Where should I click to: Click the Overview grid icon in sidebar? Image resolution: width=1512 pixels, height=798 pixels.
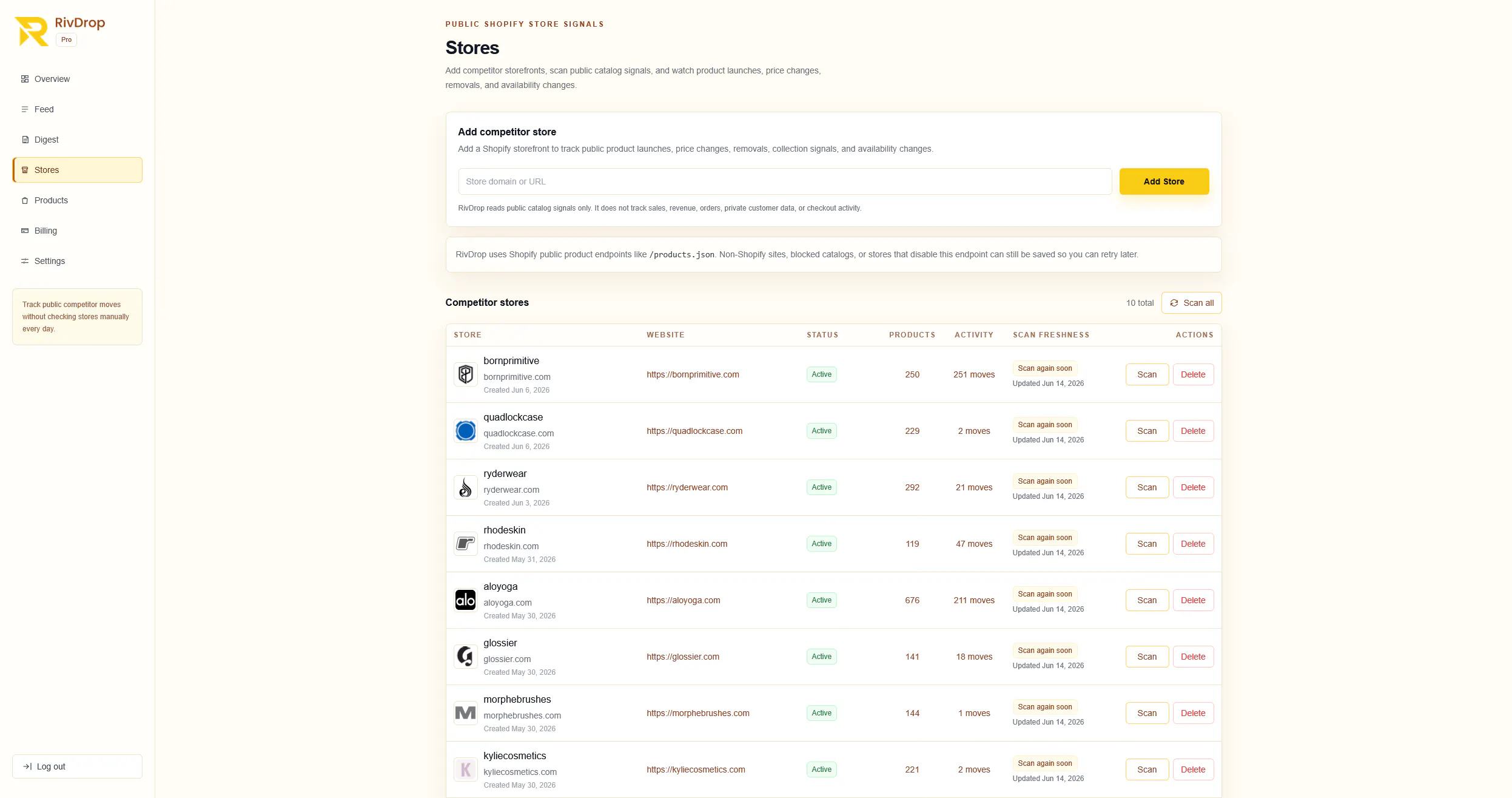click(25, 79)
